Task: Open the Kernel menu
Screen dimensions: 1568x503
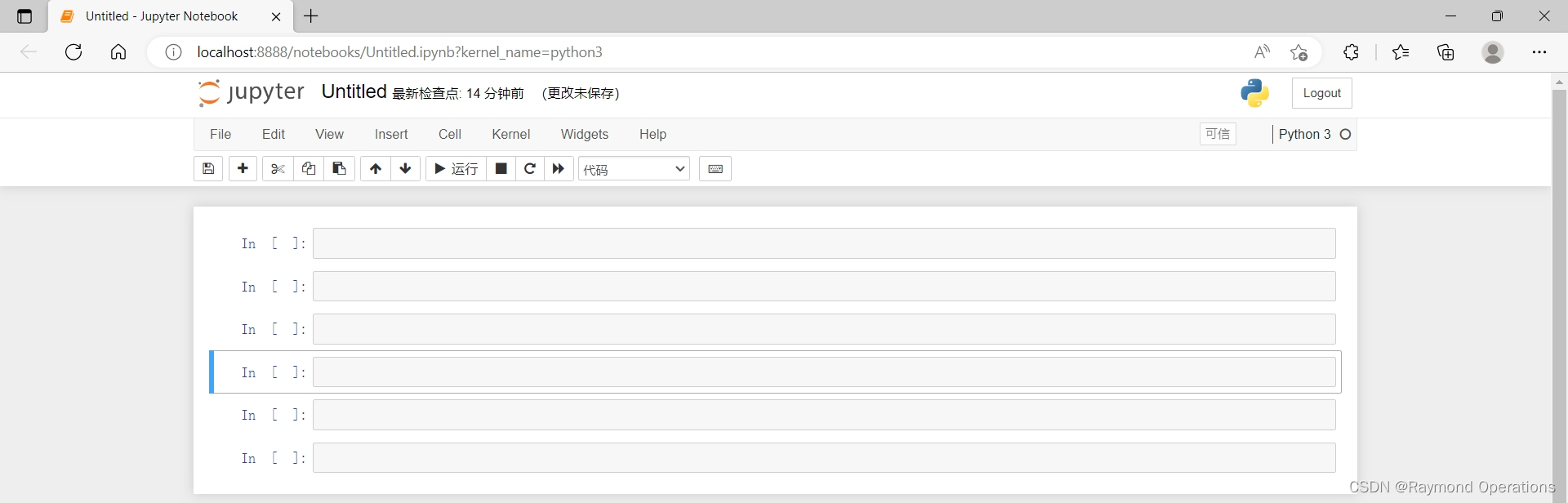Action: (x=511, y=135)
